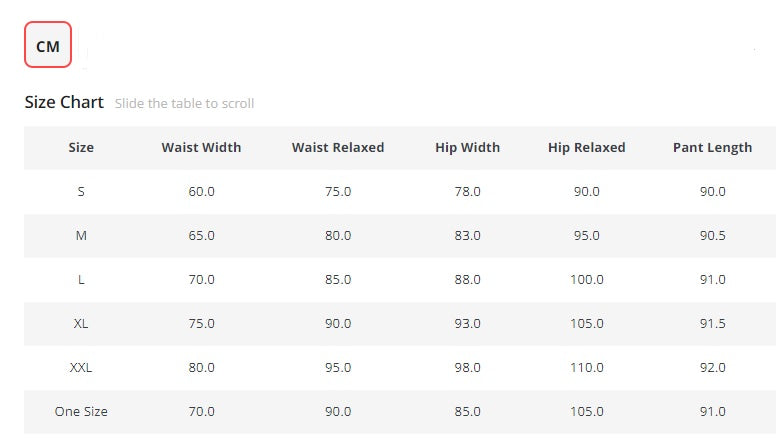Screen dimensions: 784x440
Task: Click the Size column header
Action: pyautogui.click(x=81, y=148)
